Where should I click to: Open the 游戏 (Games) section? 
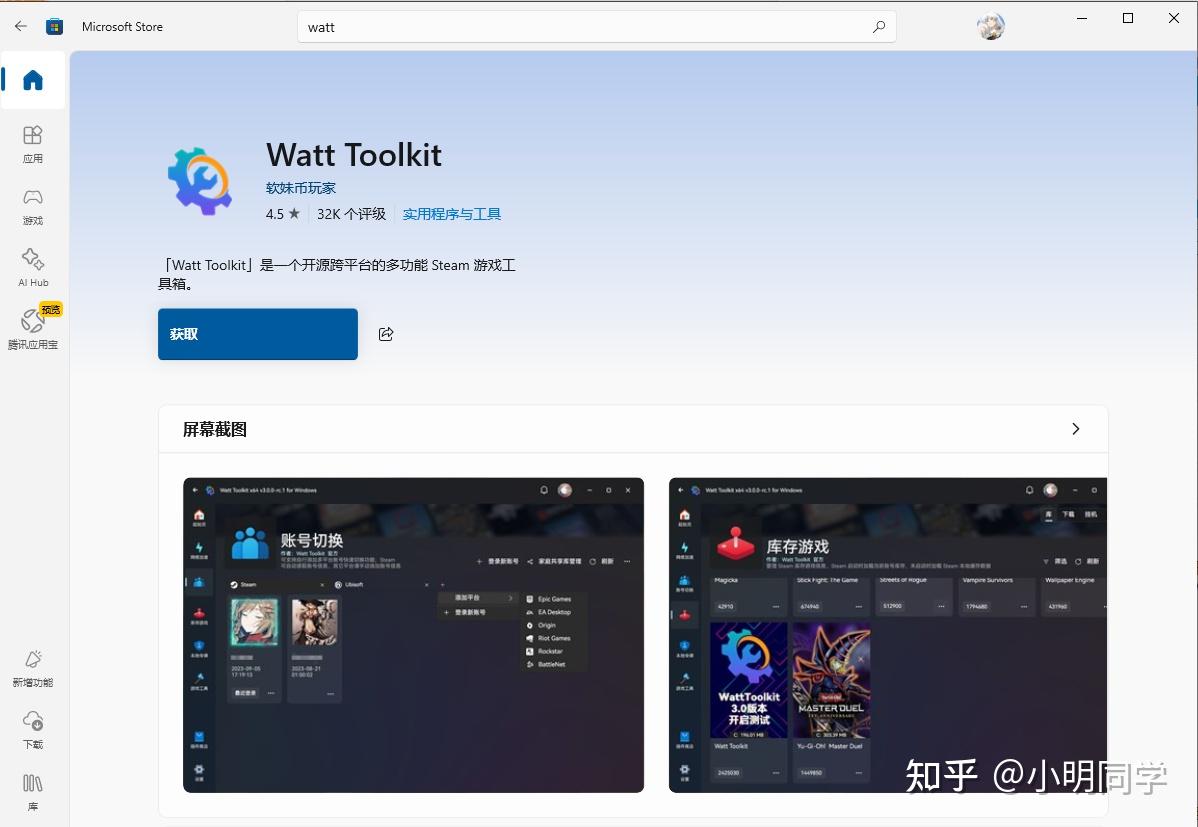tap(32, 205)
